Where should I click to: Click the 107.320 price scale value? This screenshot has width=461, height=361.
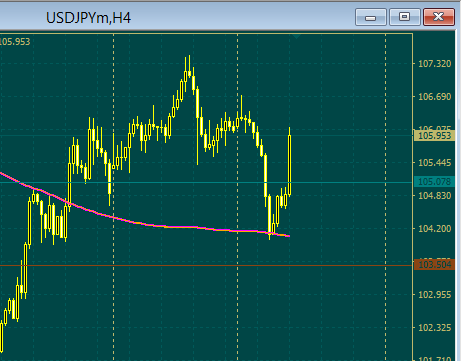[x=434, y=64]
